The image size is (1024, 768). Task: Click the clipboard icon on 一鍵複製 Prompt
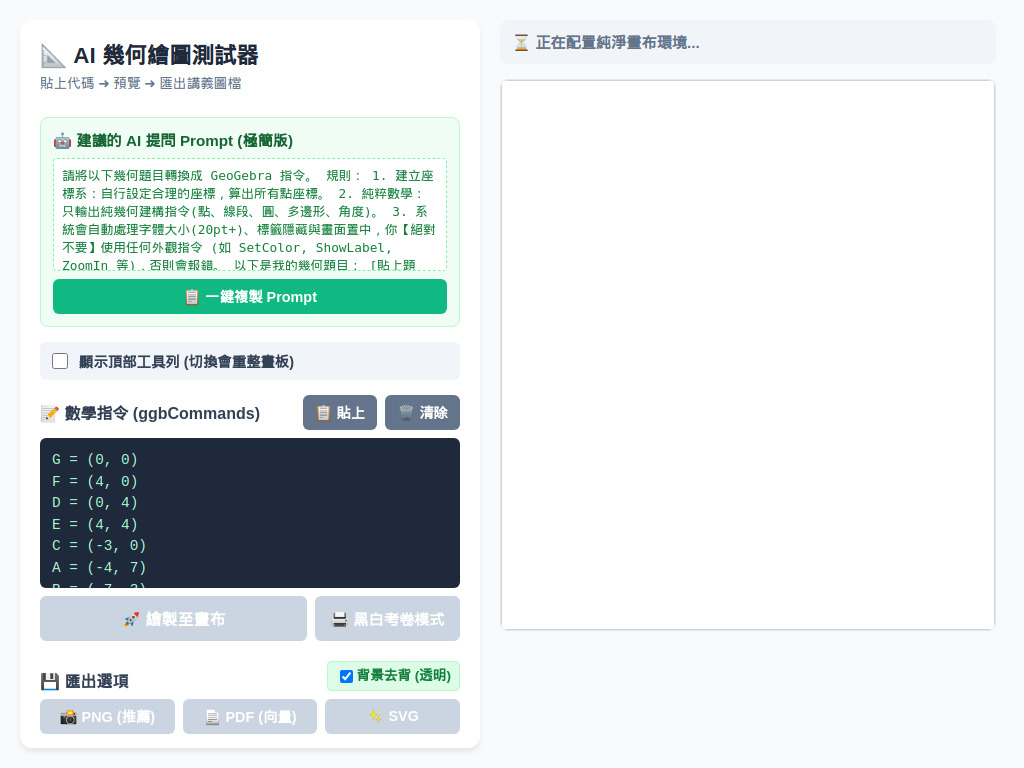[x=191, y=297]
